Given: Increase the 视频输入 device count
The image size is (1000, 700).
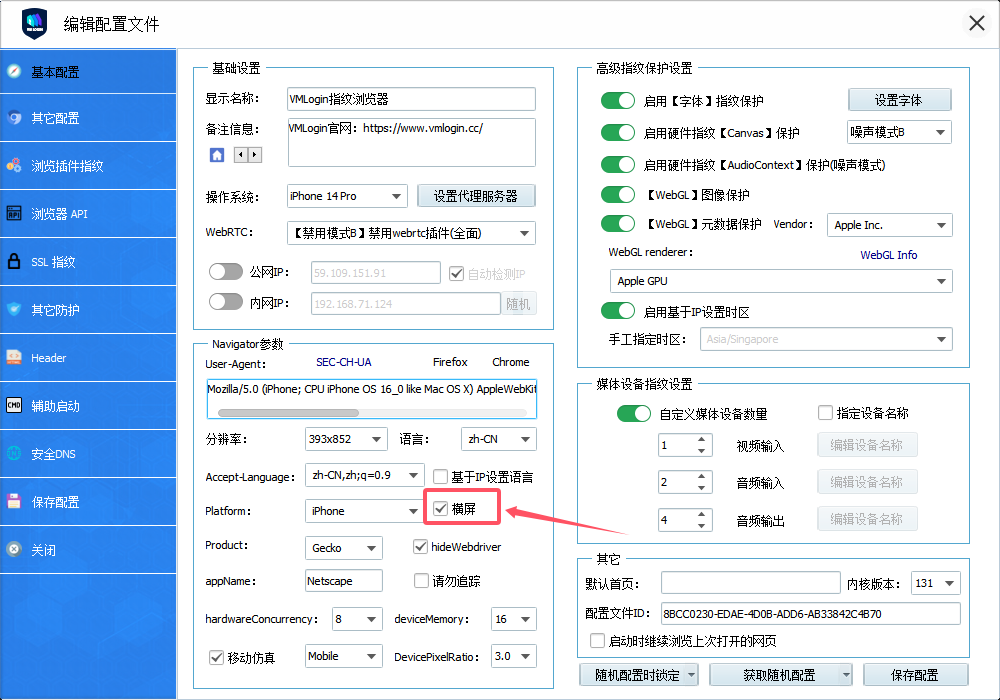Looking at the screenshot, I should click(x=702, y=439).
